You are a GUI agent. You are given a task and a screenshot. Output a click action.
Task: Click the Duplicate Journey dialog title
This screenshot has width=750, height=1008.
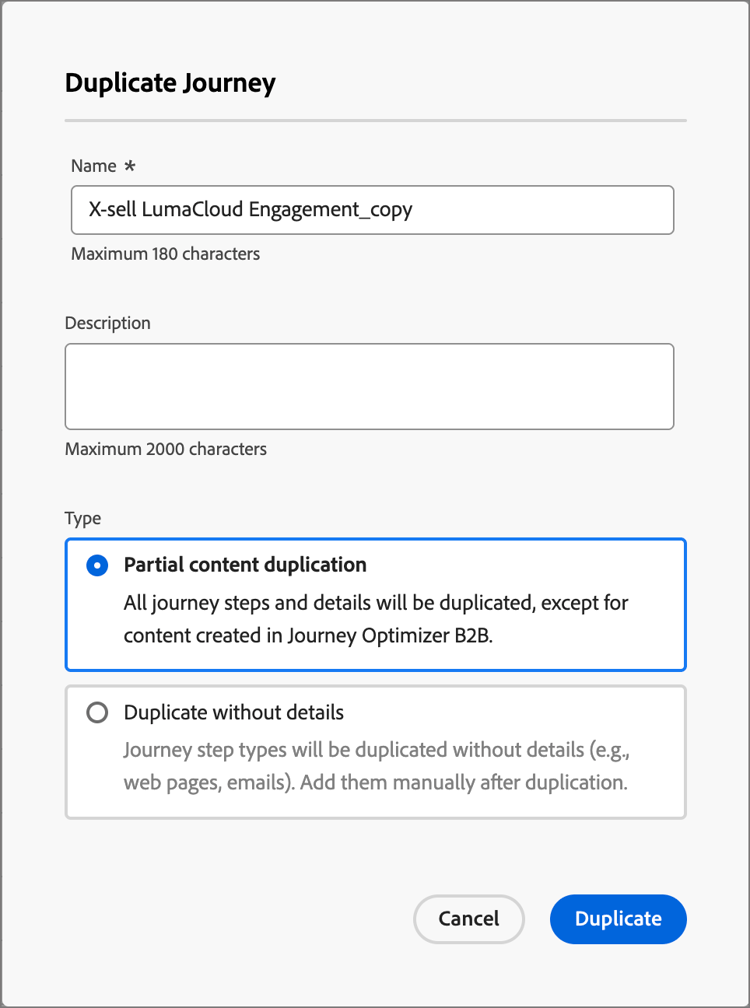click(x=170, y=84)
